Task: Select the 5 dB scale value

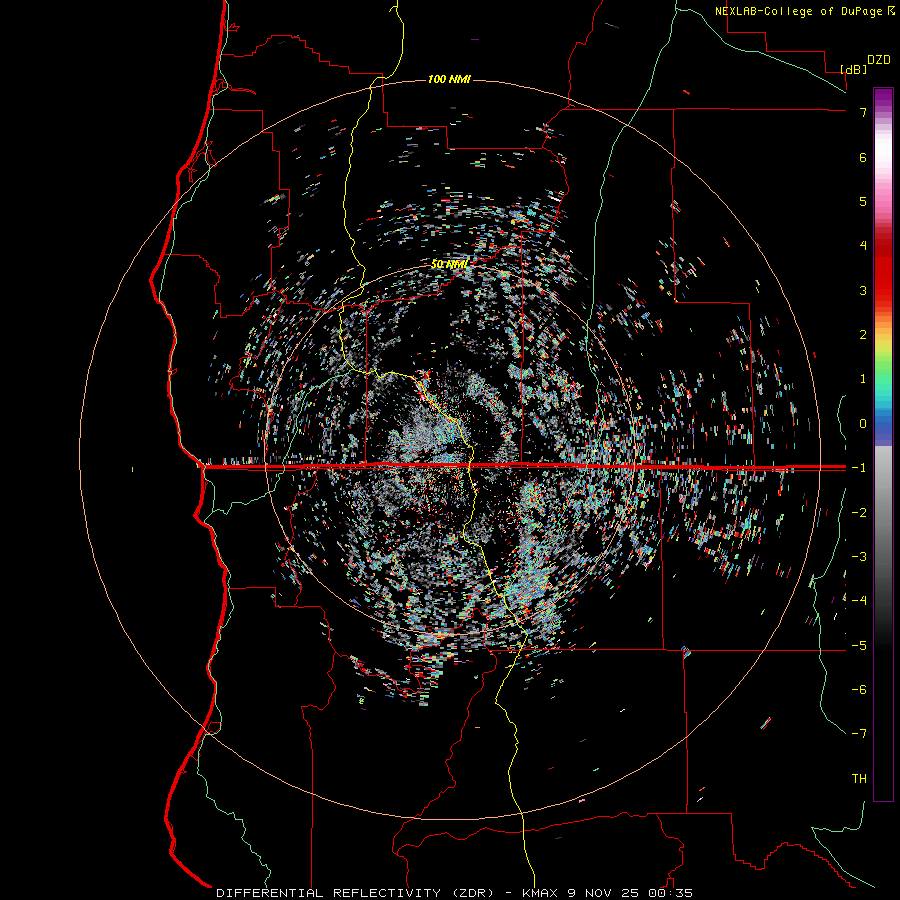Action: [x=863, y=201]
